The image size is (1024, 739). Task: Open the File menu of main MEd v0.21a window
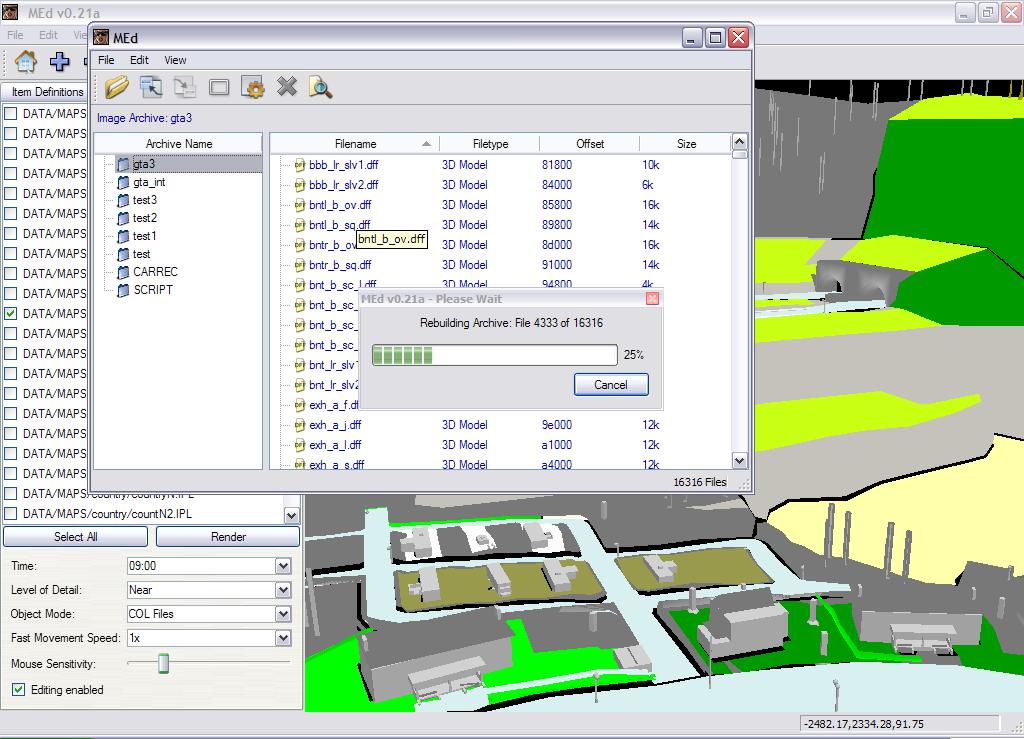click(x=15, y=35)
